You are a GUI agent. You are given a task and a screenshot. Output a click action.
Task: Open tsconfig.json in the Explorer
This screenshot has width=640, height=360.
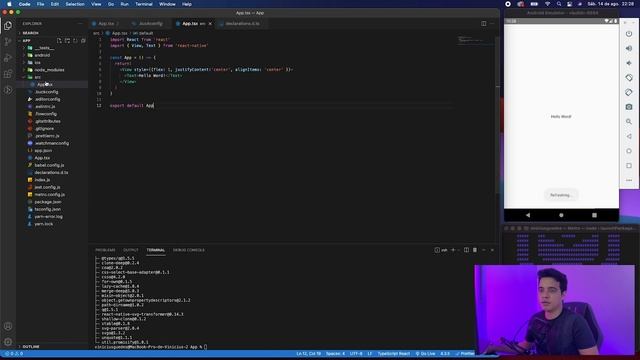click(x=48, y=209)
